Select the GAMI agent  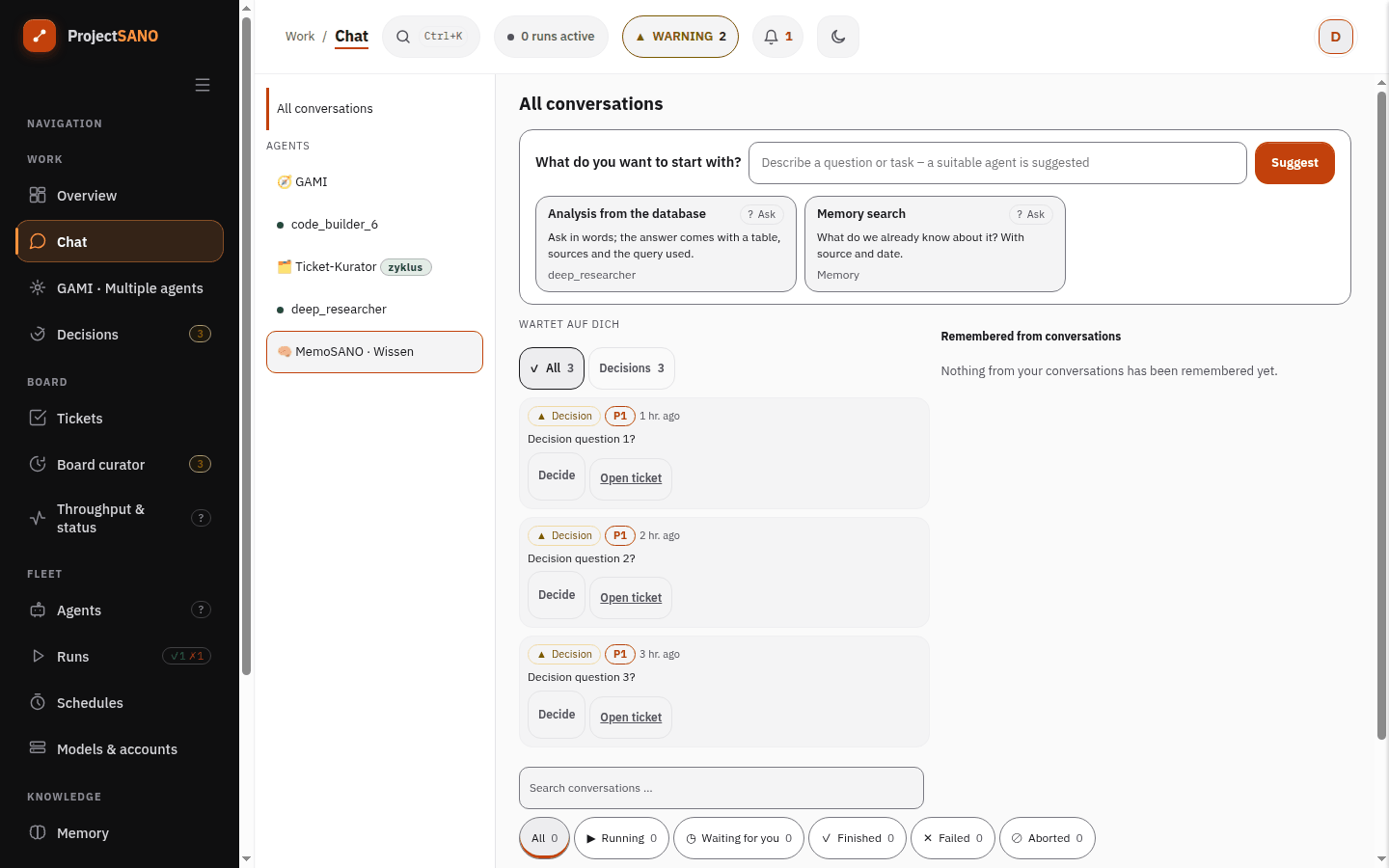[374, 181]
